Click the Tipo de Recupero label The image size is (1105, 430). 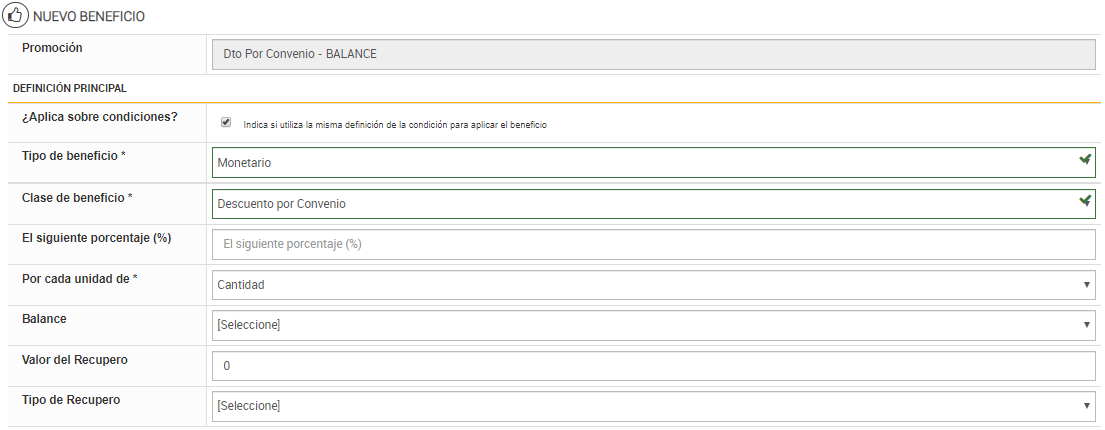71,399
